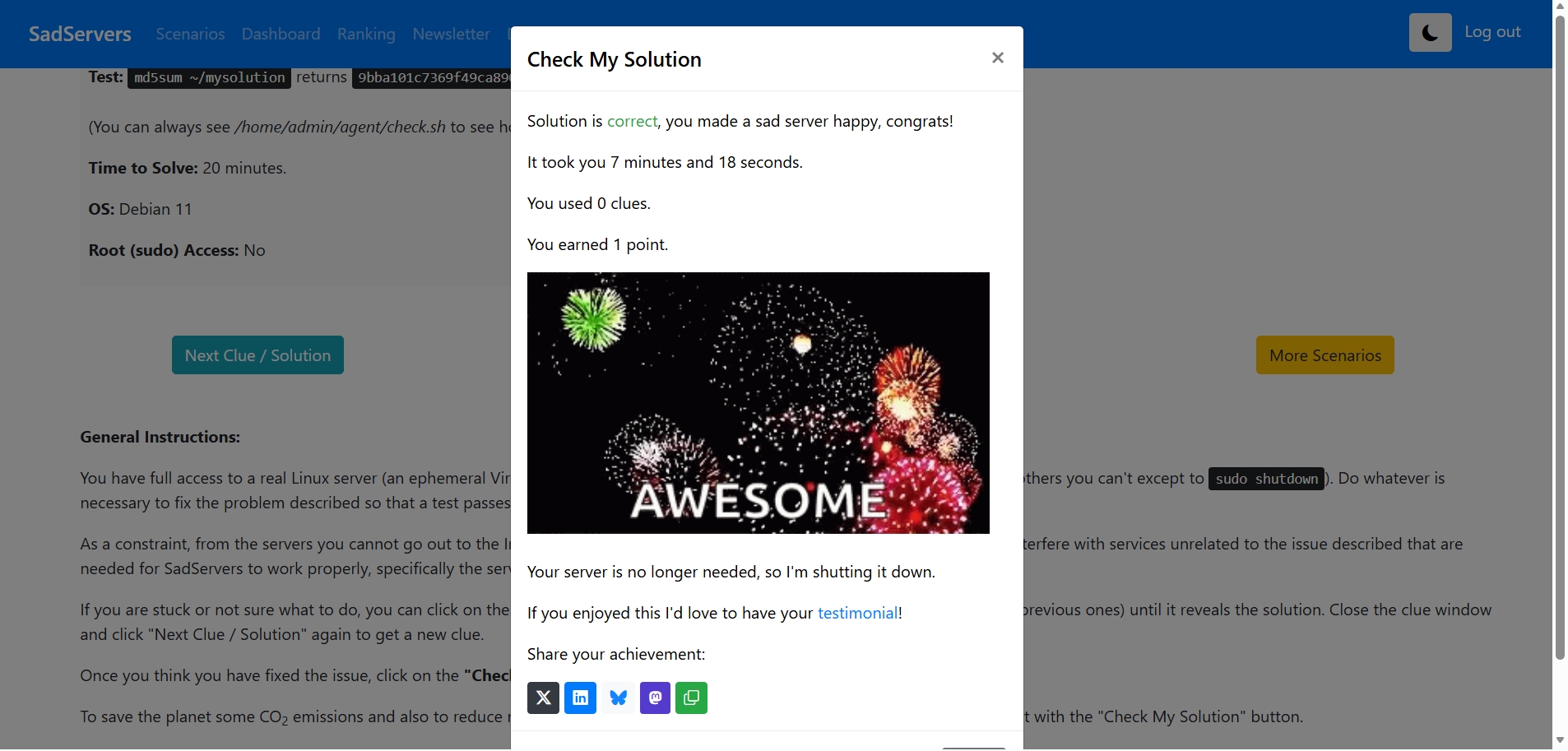Click the Next Clue / Solution button
The height and width of the screenshot is (751, 1568).
point(257,355)
